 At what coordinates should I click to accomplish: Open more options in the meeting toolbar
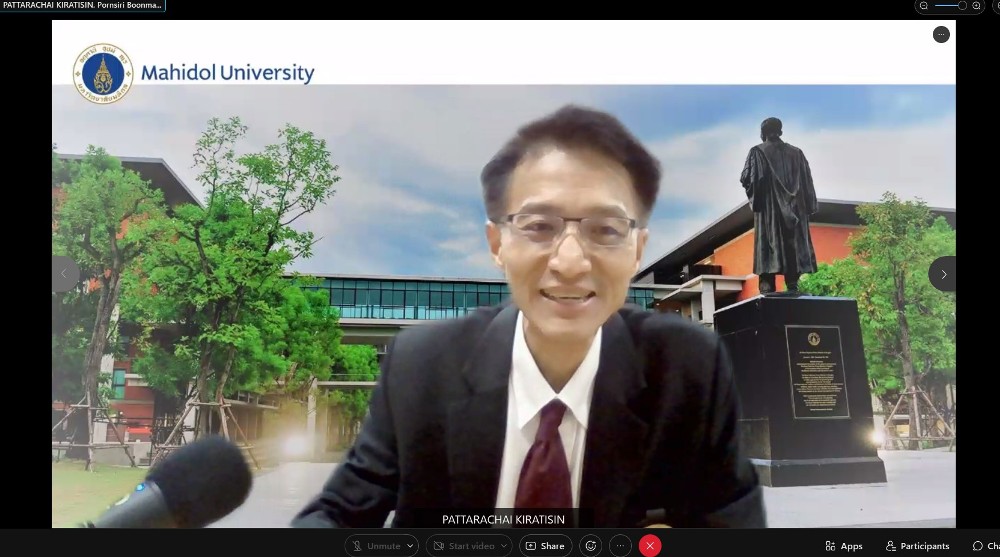click(x=621, y=546)
